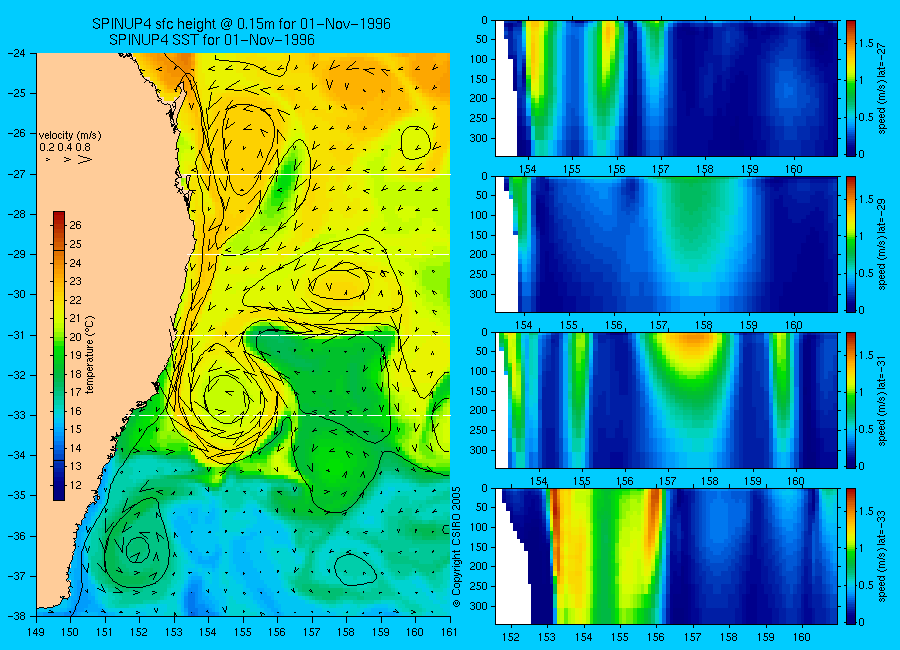
Task: Click main map longitude axis label 153
Action: coord(174,633)
